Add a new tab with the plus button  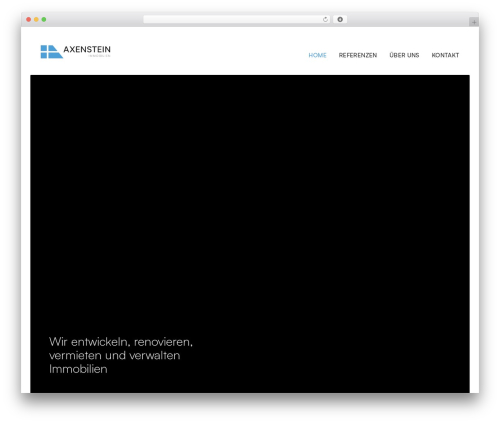click(474, 22)
